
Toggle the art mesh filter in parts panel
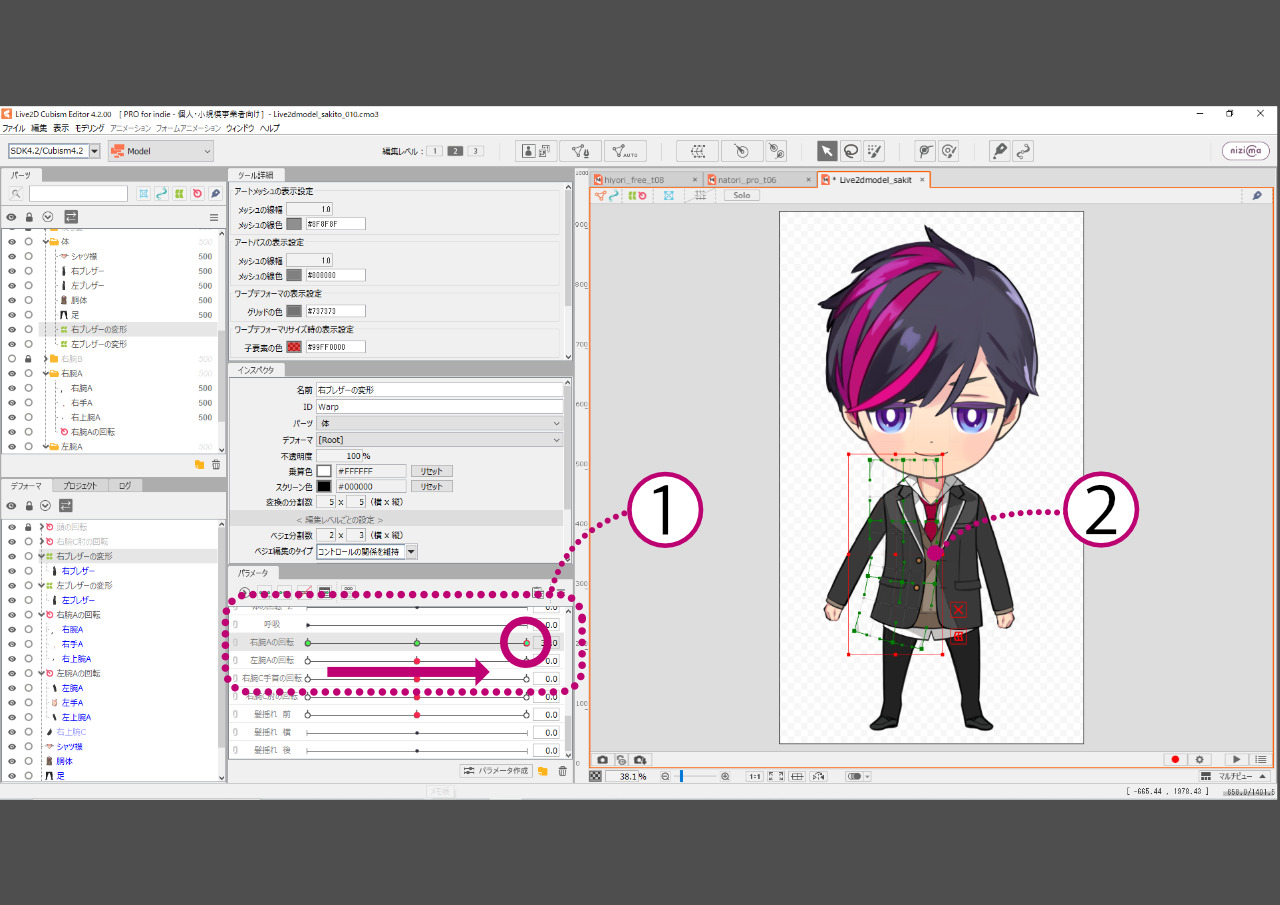click(x=144, y=193)
